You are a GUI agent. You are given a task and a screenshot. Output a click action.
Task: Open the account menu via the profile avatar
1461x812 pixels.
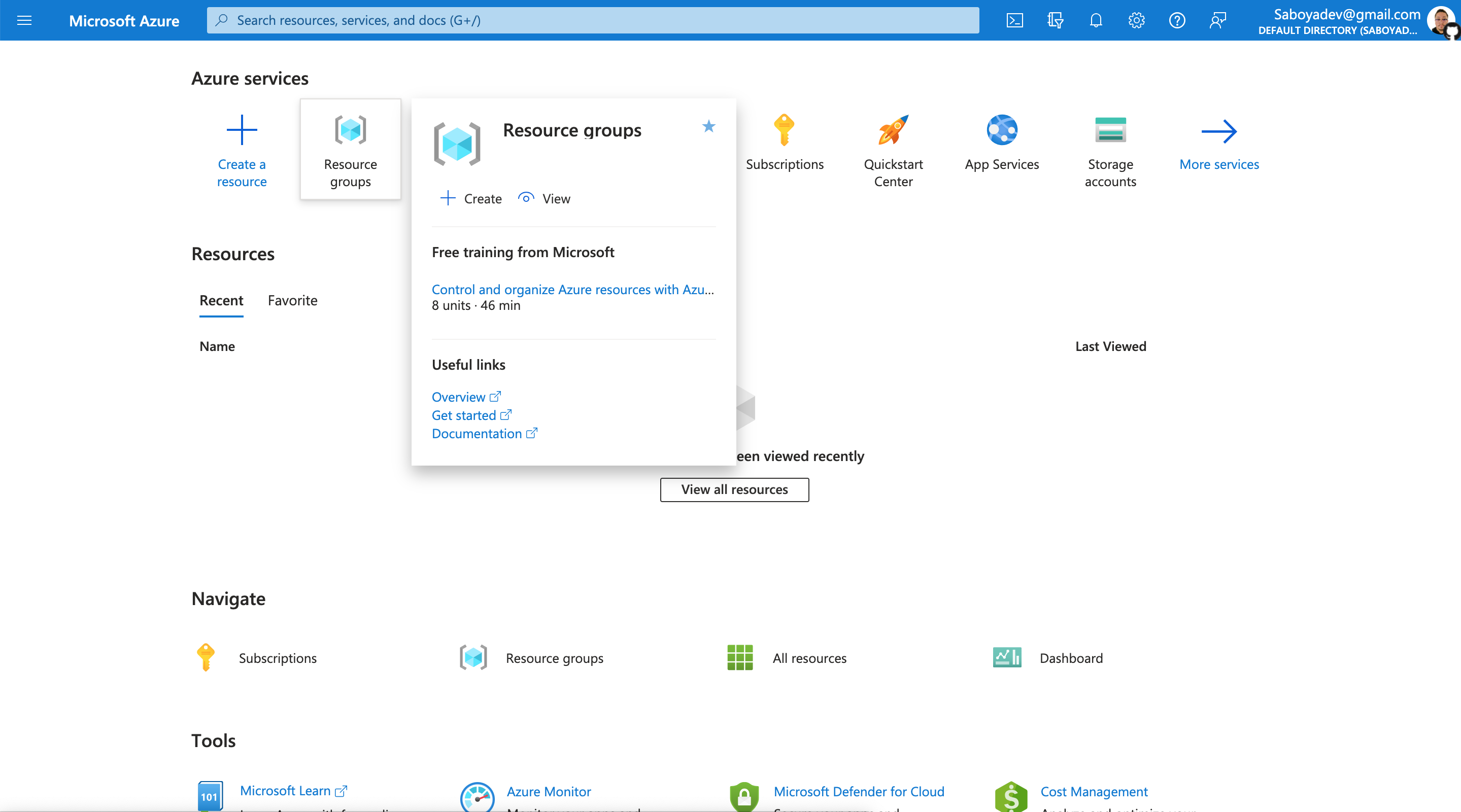pyautogui.click(x=1441, y=20)
